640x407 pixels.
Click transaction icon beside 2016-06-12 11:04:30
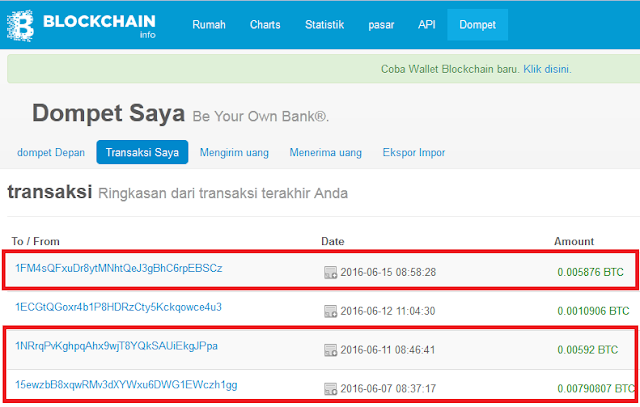pyautogui.click(x=330, y=311)
